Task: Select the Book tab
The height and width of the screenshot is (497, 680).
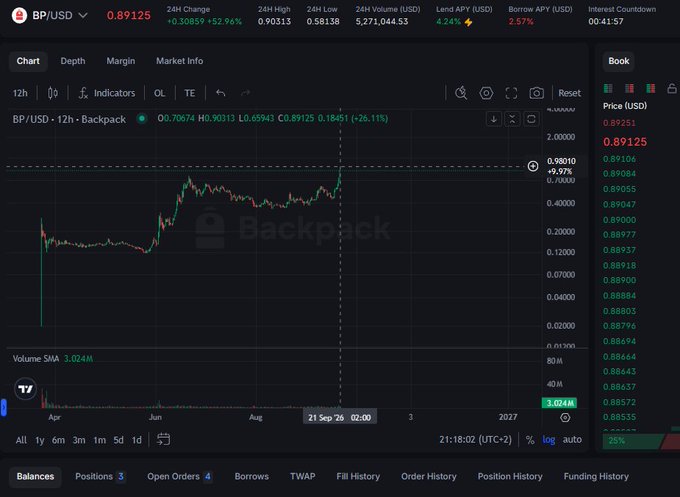Action: tap(618, 61)
